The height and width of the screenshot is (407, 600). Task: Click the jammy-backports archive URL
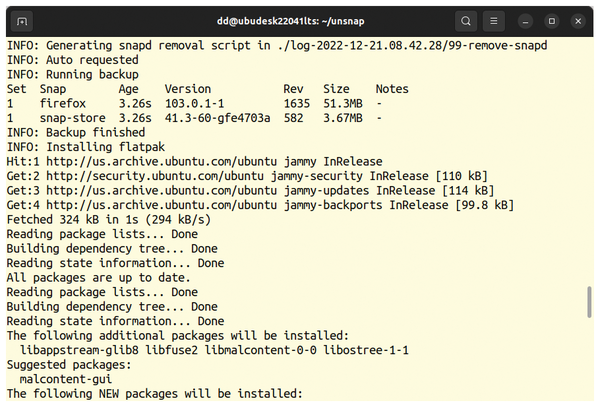tap(161, 205)
